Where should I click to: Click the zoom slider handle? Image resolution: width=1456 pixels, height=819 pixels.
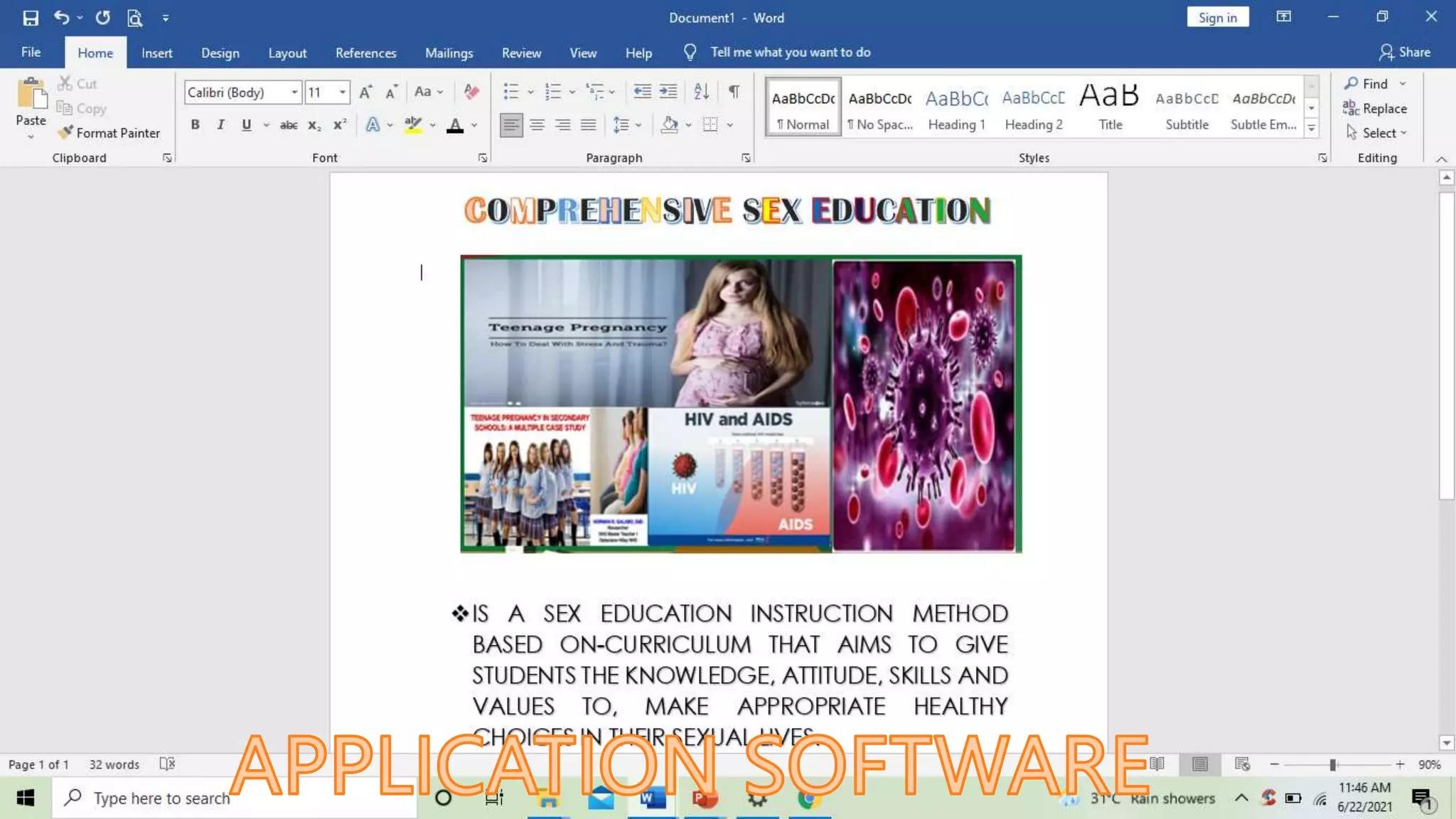pos(1333,764)
